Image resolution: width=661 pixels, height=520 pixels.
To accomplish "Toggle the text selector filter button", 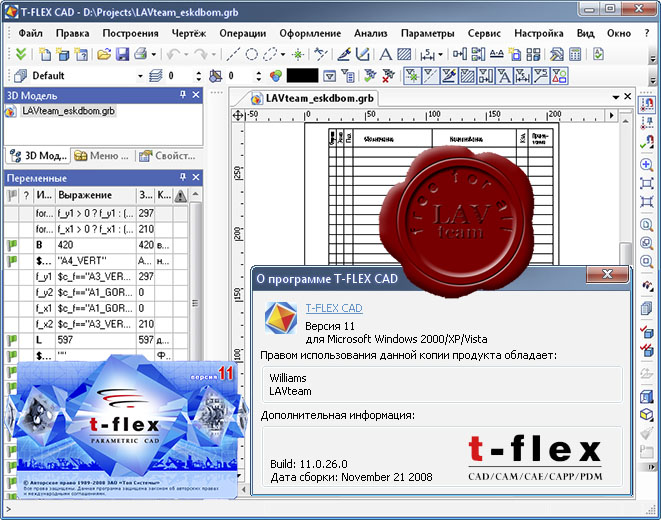I will [504, 76].
